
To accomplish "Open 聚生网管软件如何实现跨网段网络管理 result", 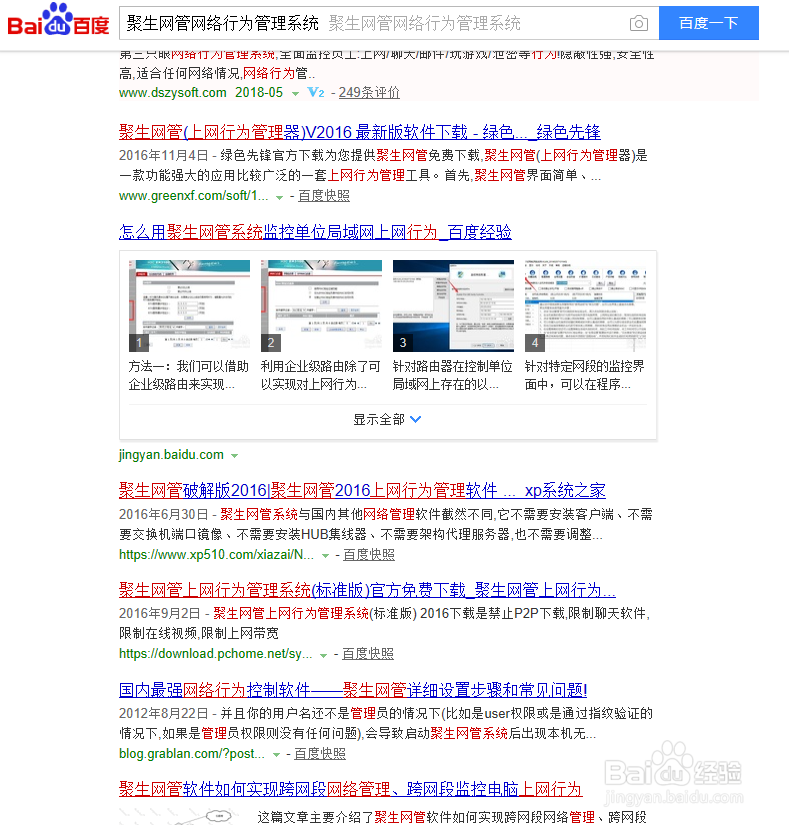I will 350,790.
